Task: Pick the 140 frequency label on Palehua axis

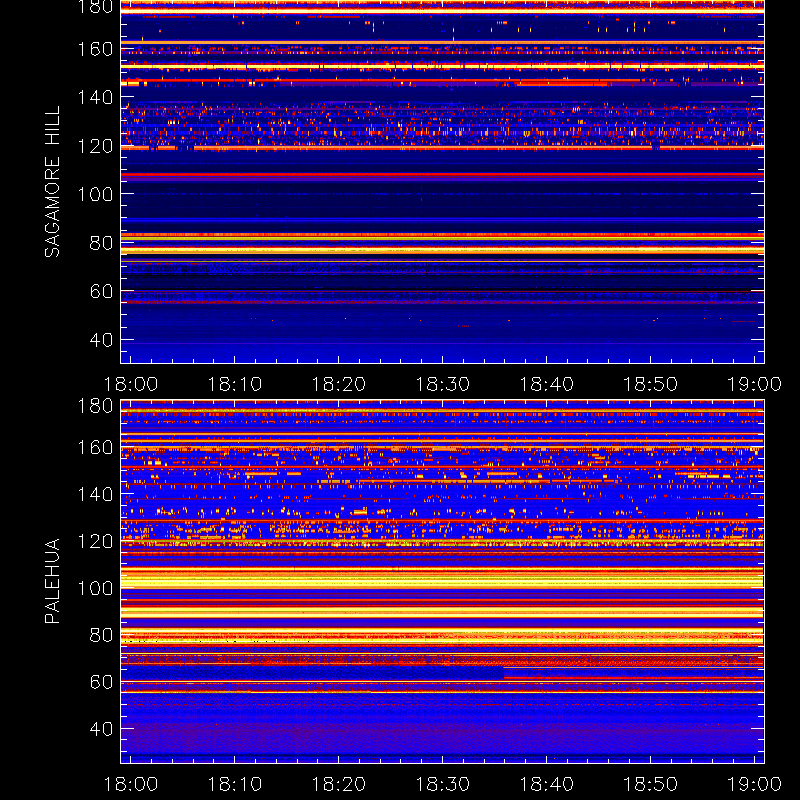Action: (x=95, y=494)
